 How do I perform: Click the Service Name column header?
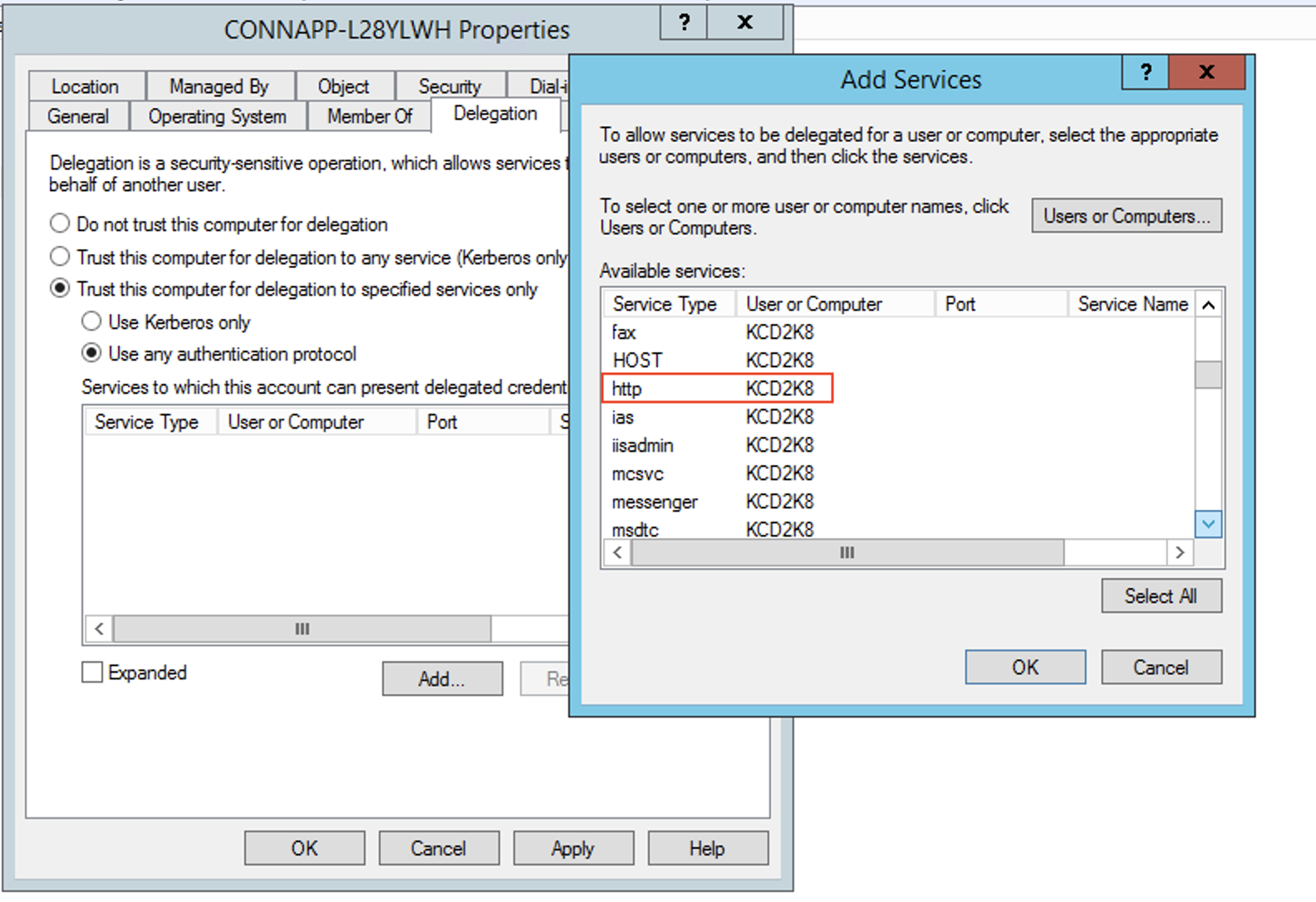(x=1131, y=304)
